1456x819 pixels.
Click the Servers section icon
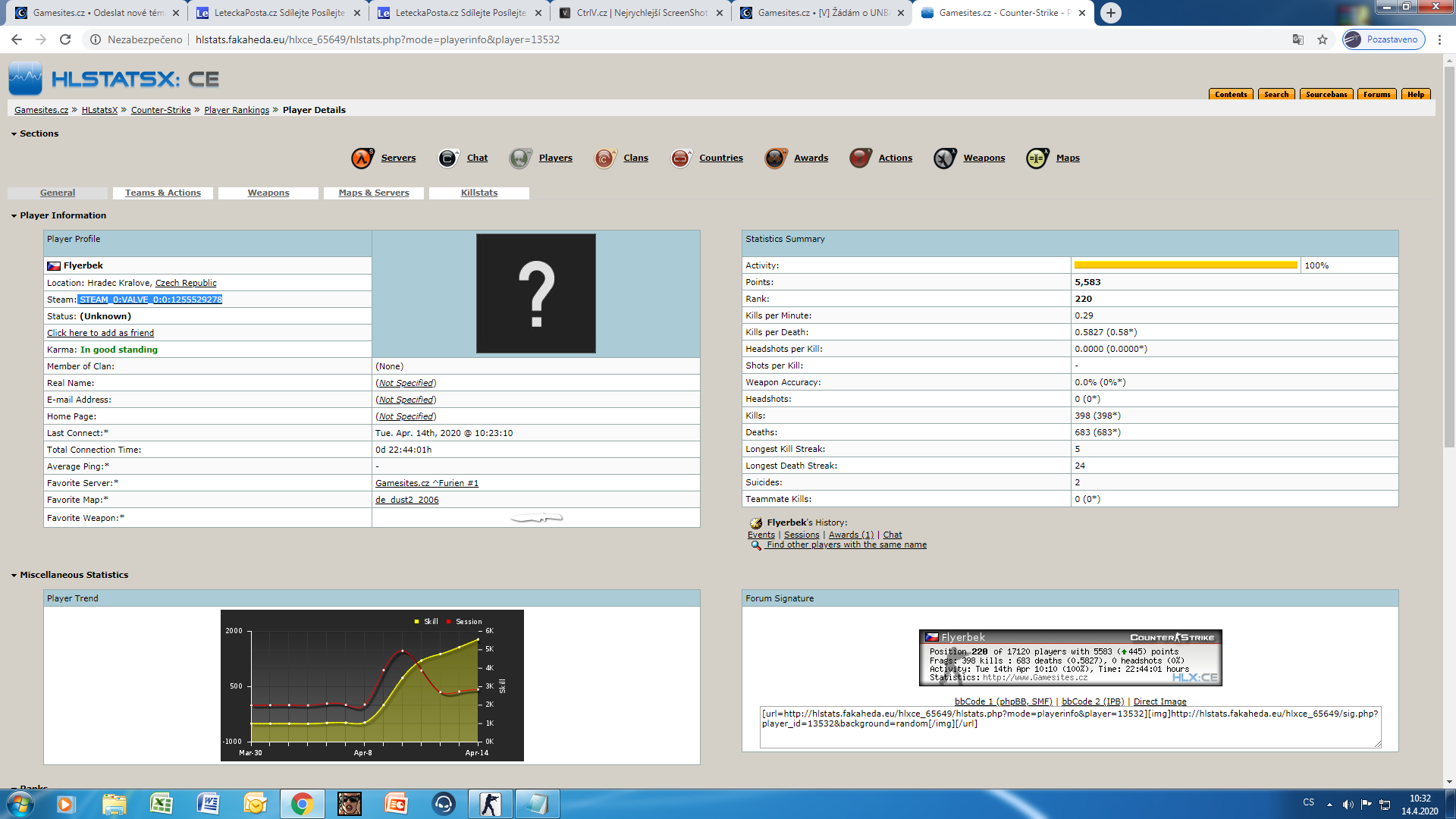(362, 158)
